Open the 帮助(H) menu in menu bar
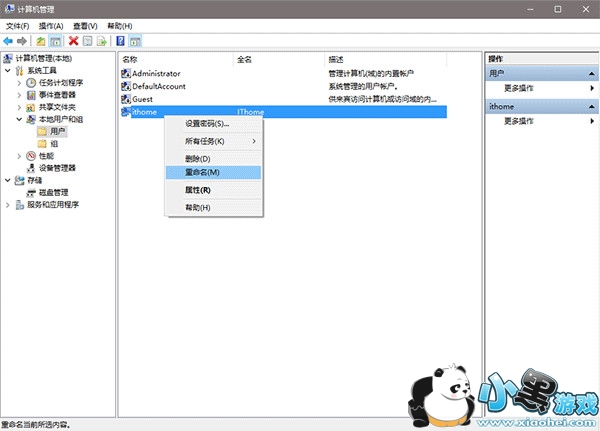This screenshot has width=600, height=431. [120, 26]
